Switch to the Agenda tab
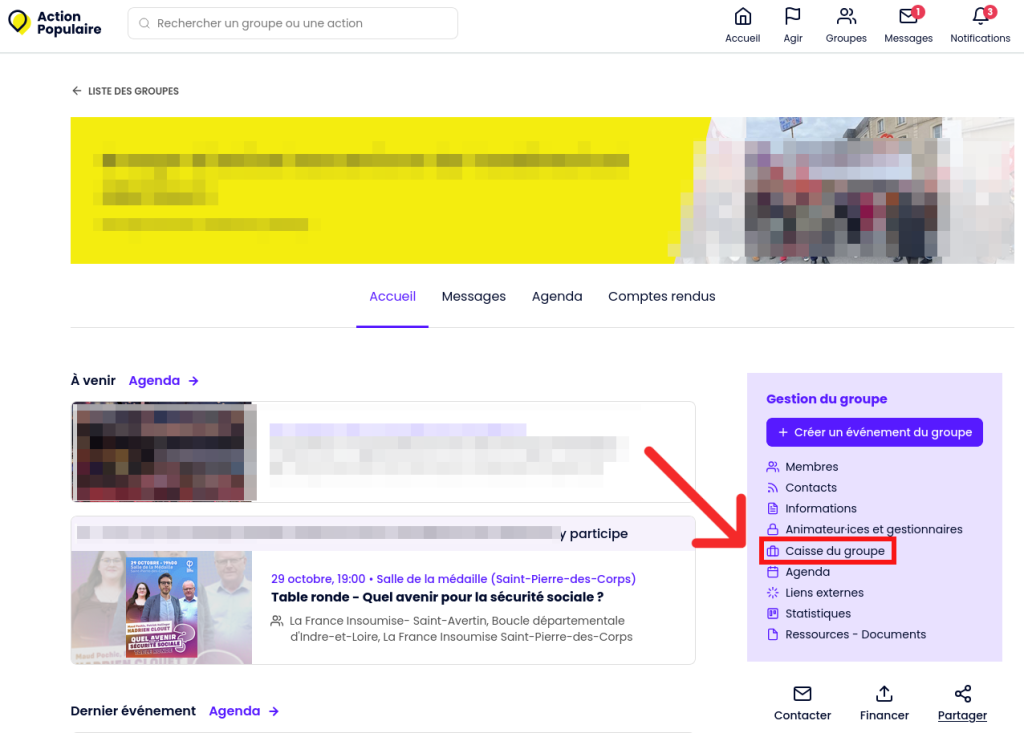 pos(557,297)
